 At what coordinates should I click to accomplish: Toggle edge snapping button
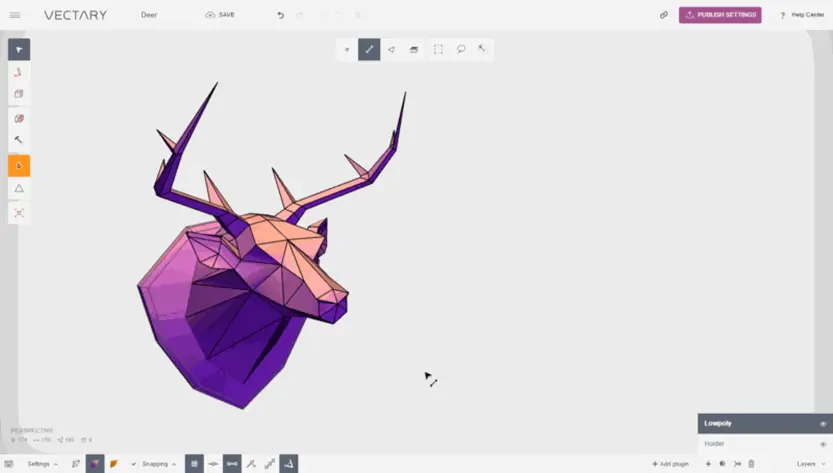[x=232, y=464]
